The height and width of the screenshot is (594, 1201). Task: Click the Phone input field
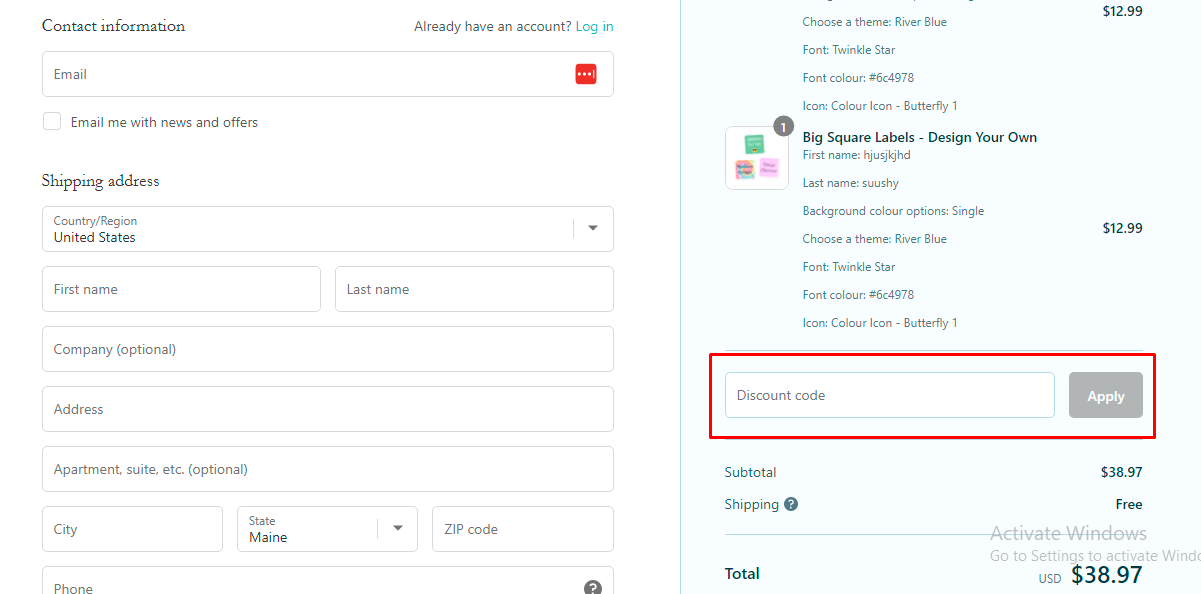point(328,581)
